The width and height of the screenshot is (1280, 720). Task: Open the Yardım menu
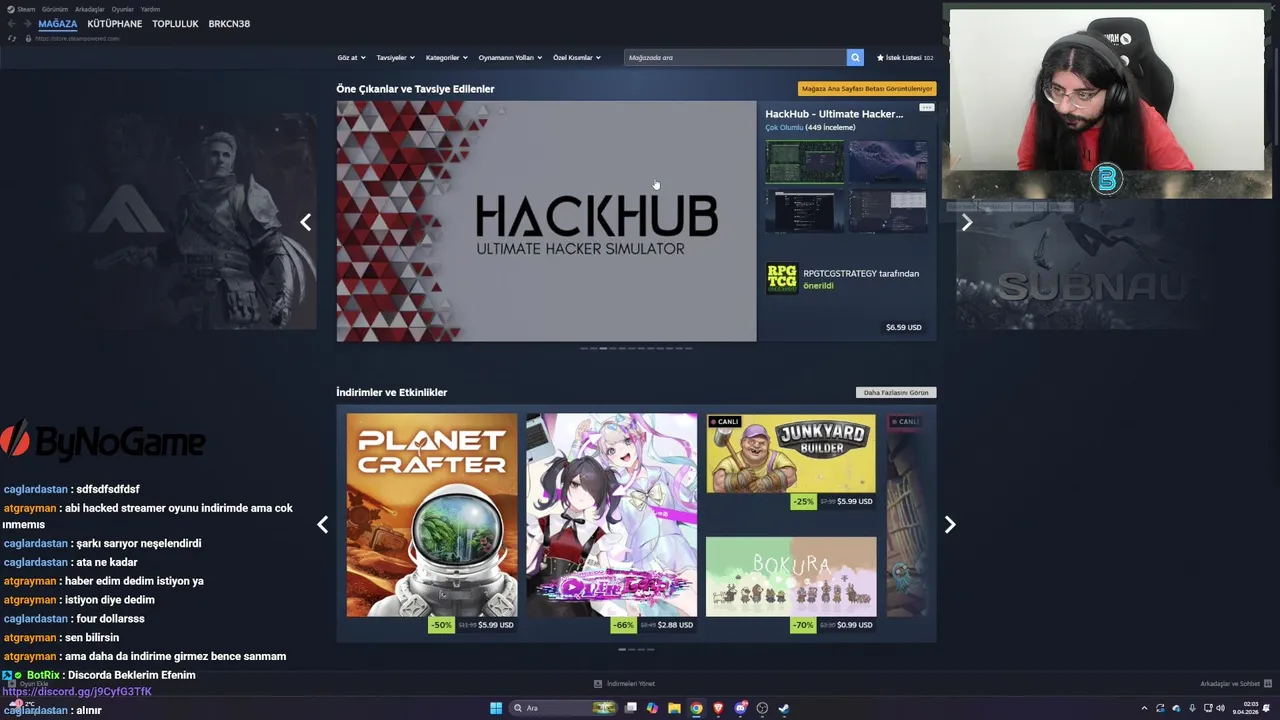coord(150,9)
